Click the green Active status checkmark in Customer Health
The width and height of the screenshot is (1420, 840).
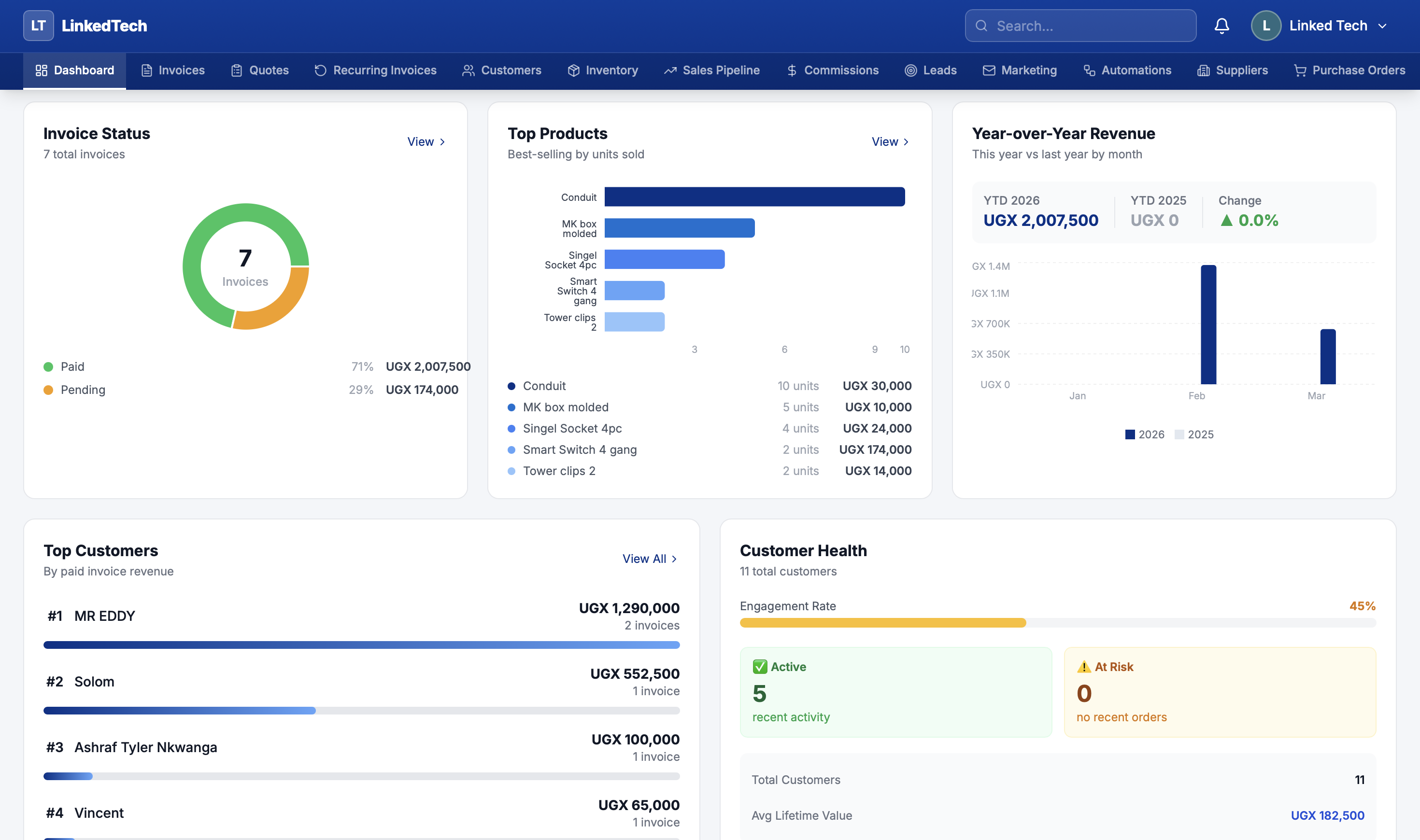759,666
